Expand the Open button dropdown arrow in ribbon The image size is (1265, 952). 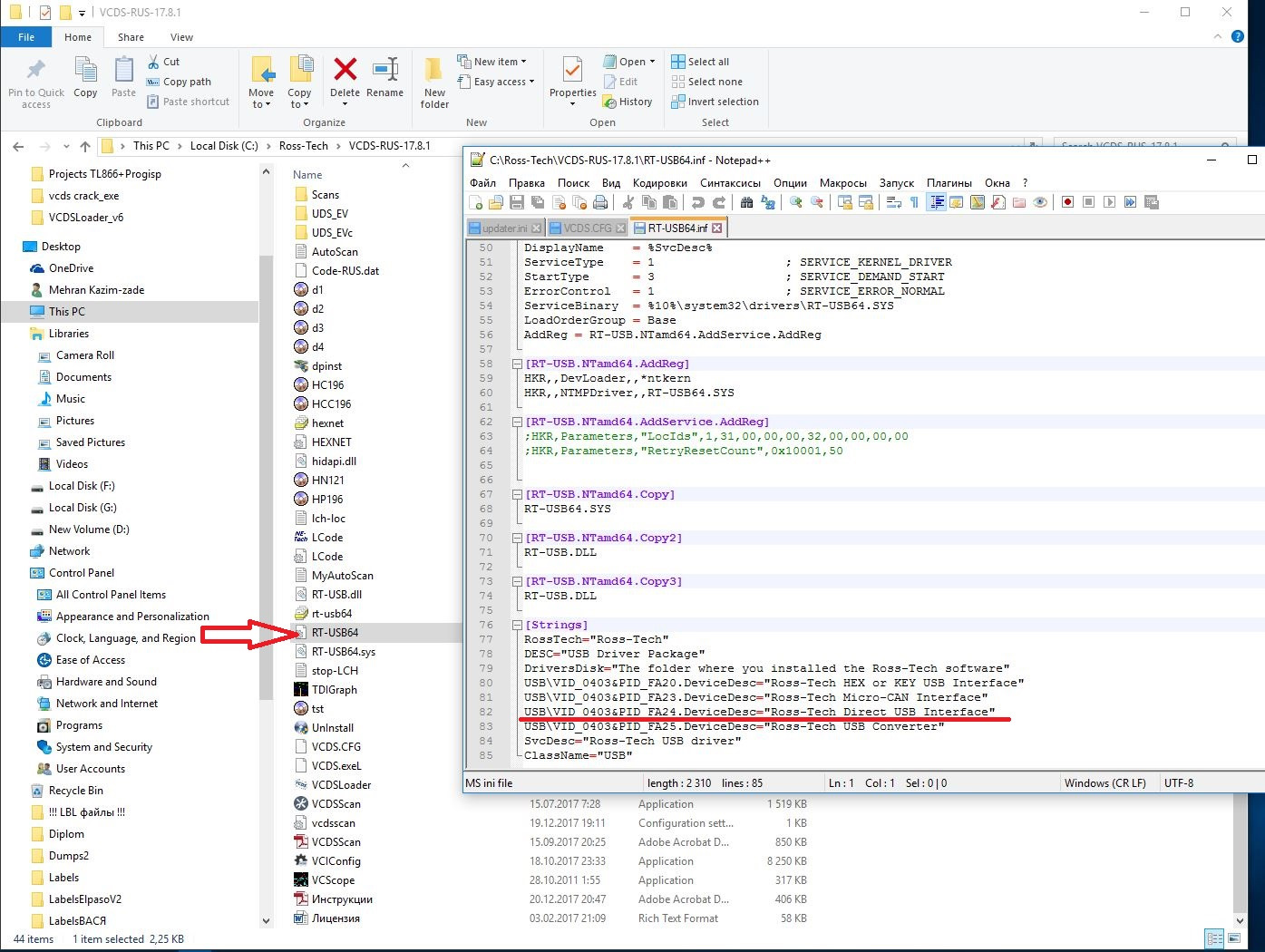point(653,62)
